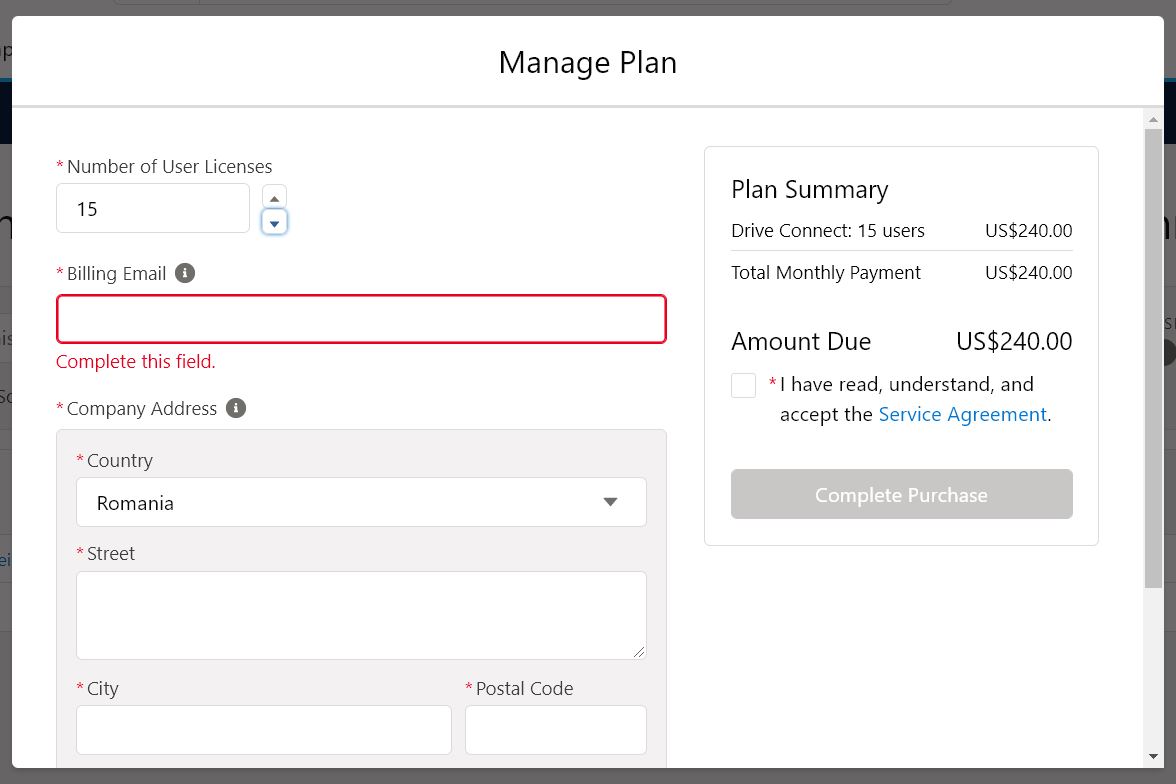Click the modal scrollbar down arrow
Viewport: 1176px width, 784px height.
click(x=1154, y=756)
